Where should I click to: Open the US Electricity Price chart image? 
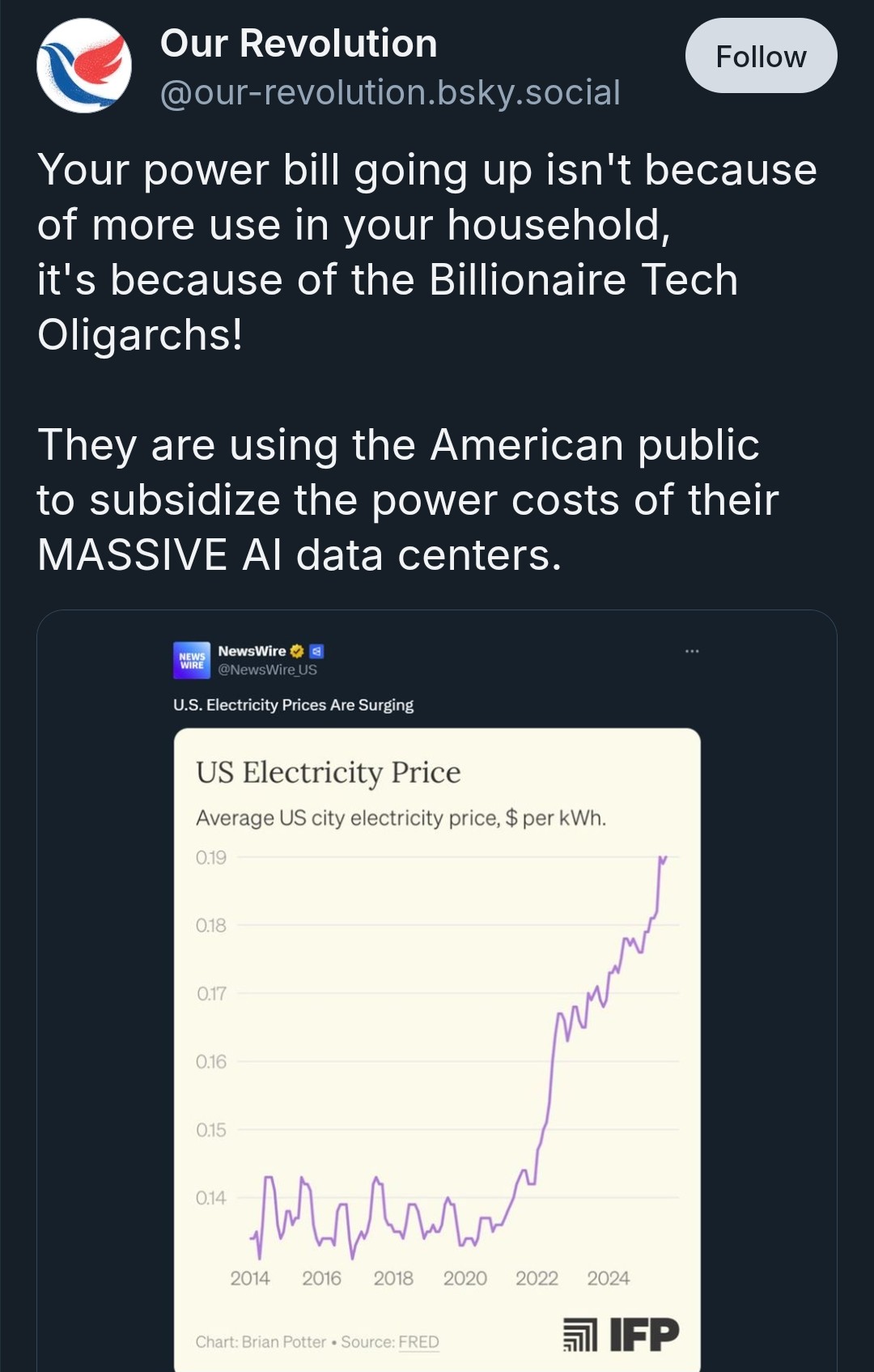[437, 1052]
